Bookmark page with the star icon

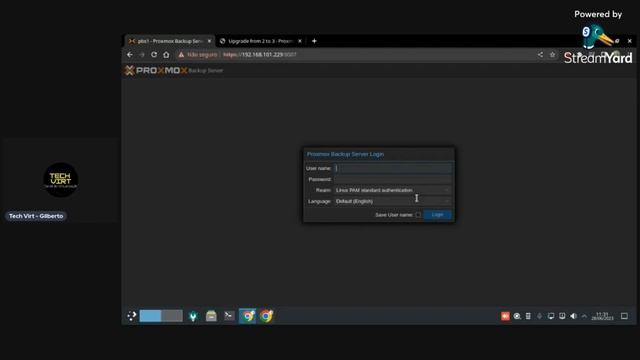point(552,54)
